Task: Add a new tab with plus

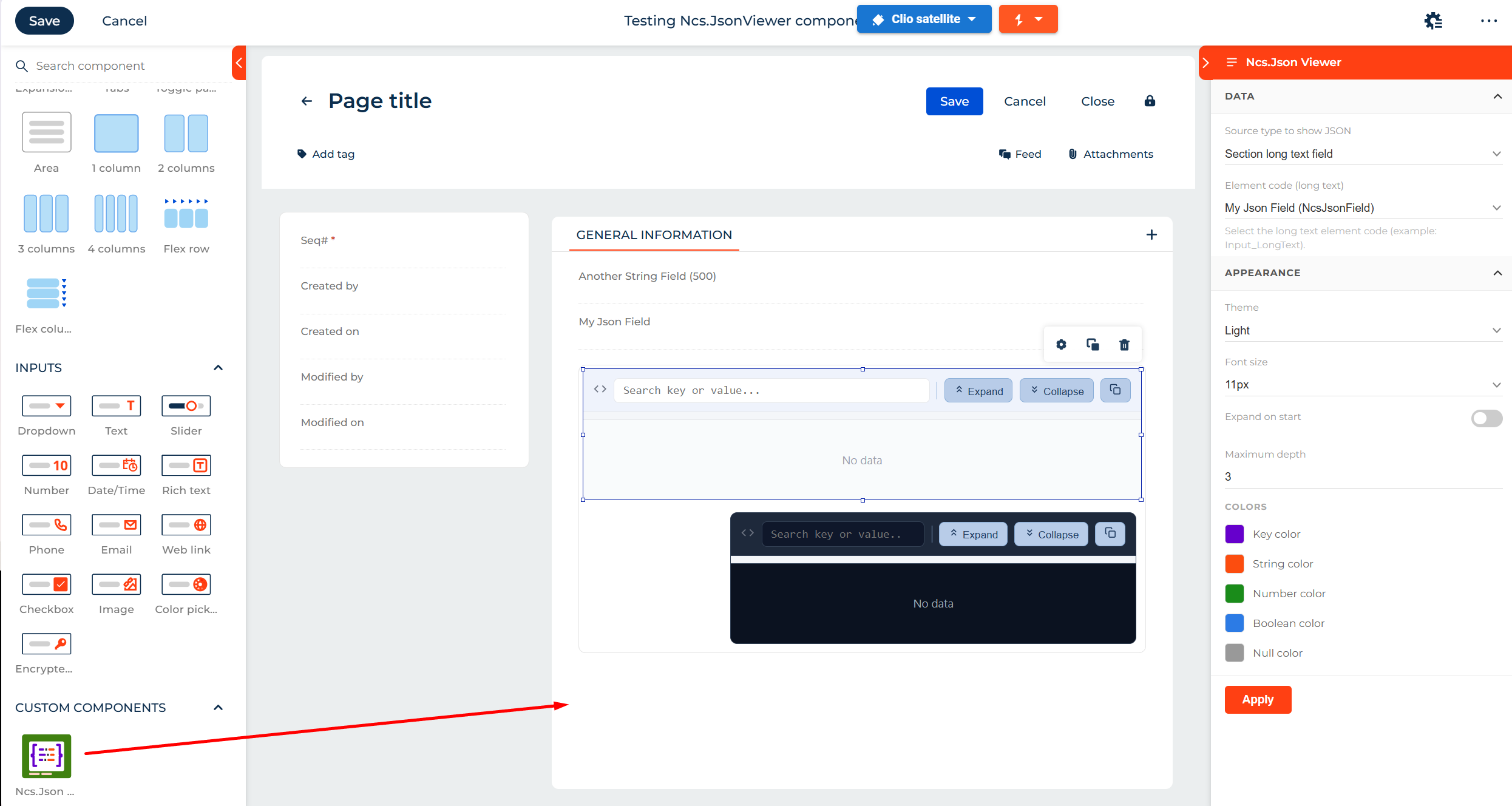Action: pos(1151,235)
